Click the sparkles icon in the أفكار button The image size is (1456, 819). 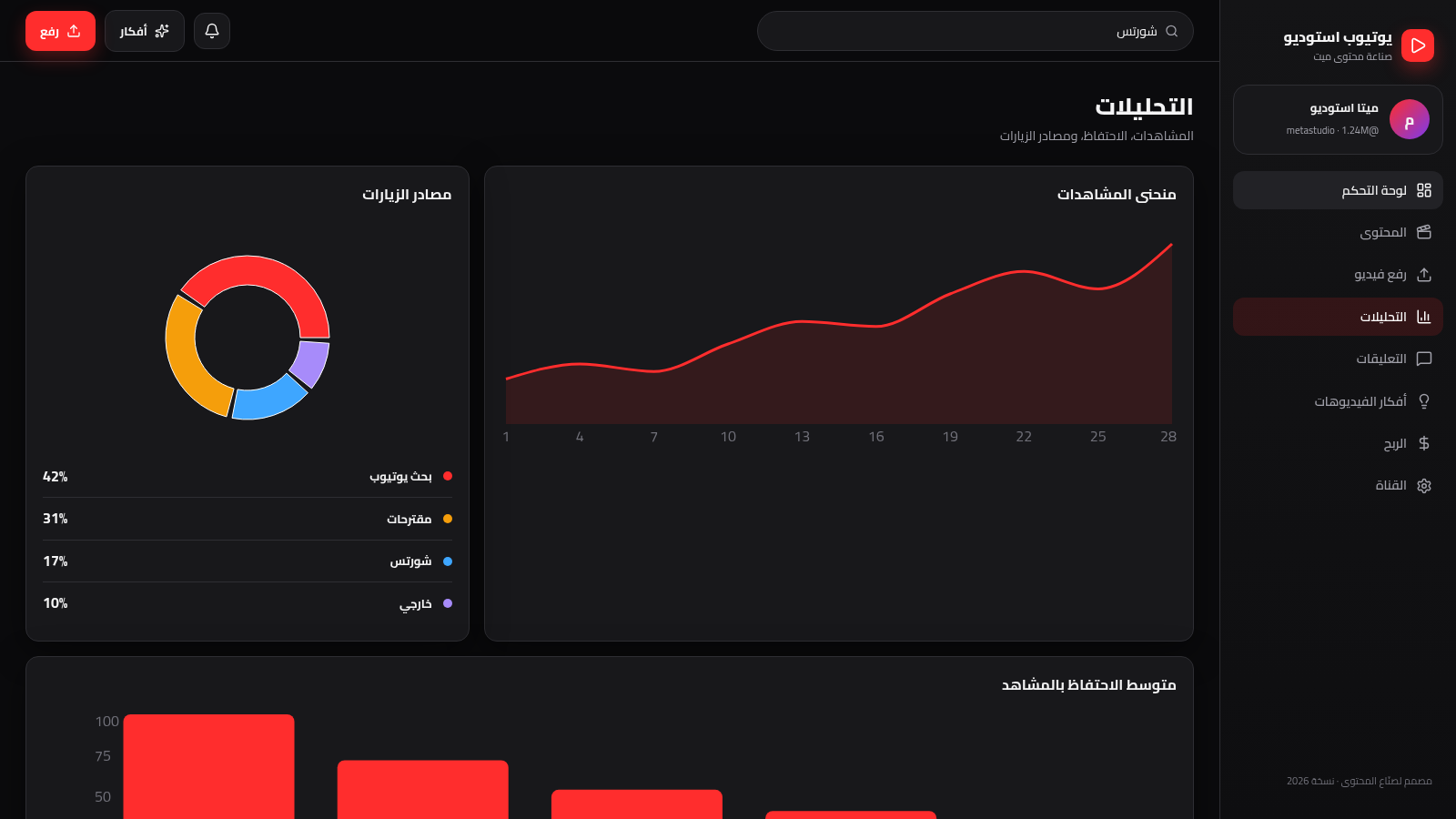click(x=162, y=31)
